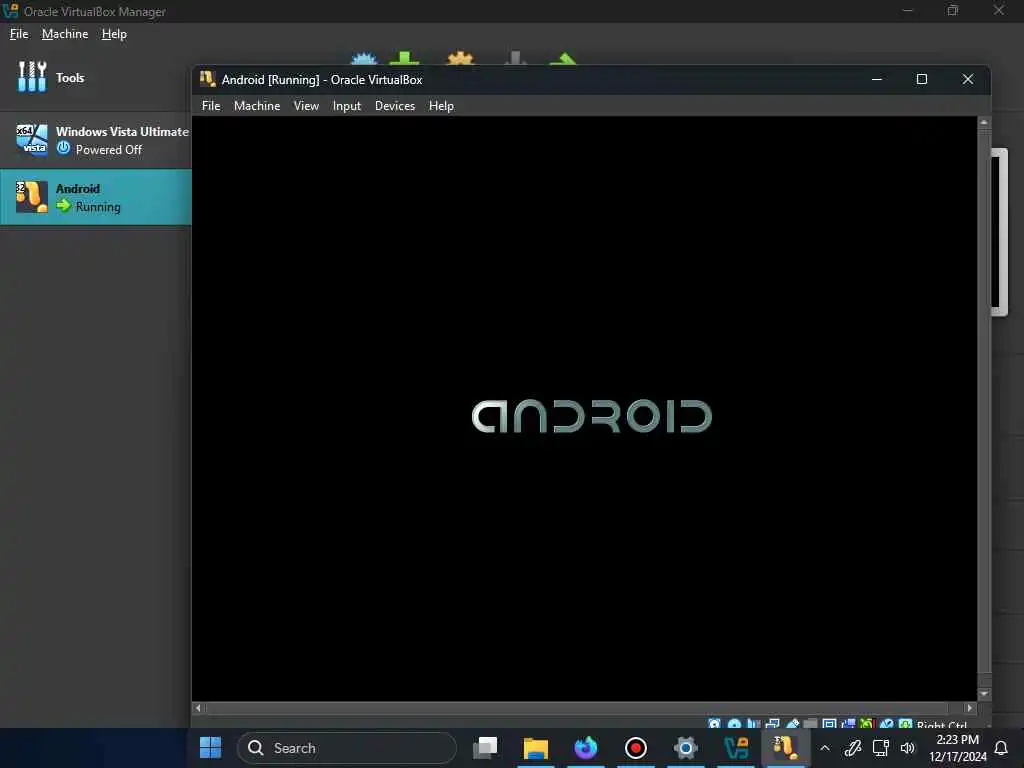Open Settings gear app on taskbar

(686, 748)
